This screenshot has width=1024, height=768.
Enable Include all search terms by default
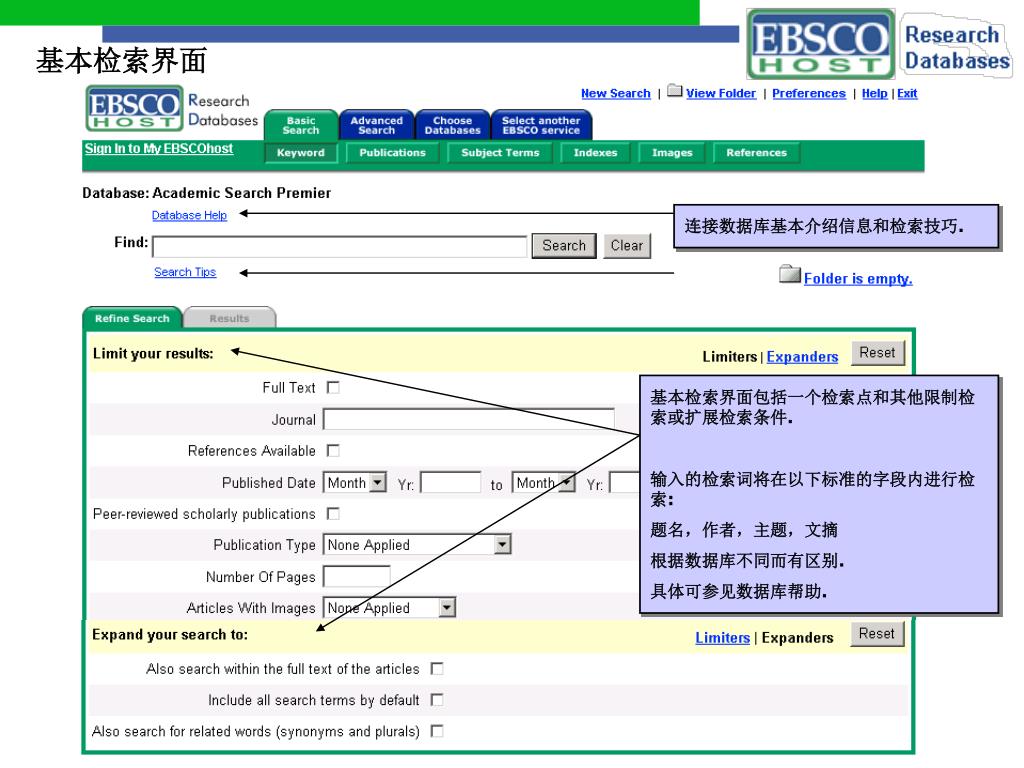pyautogui.click(x=437, y=700)
